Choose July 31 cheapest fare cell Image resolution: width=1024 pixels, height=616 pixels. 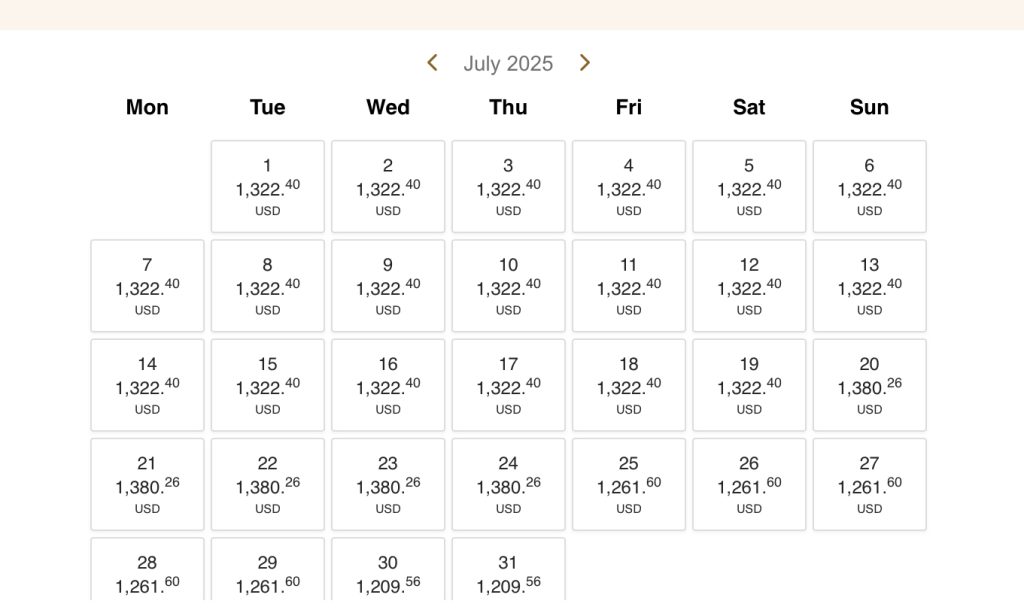click(508, 576)
